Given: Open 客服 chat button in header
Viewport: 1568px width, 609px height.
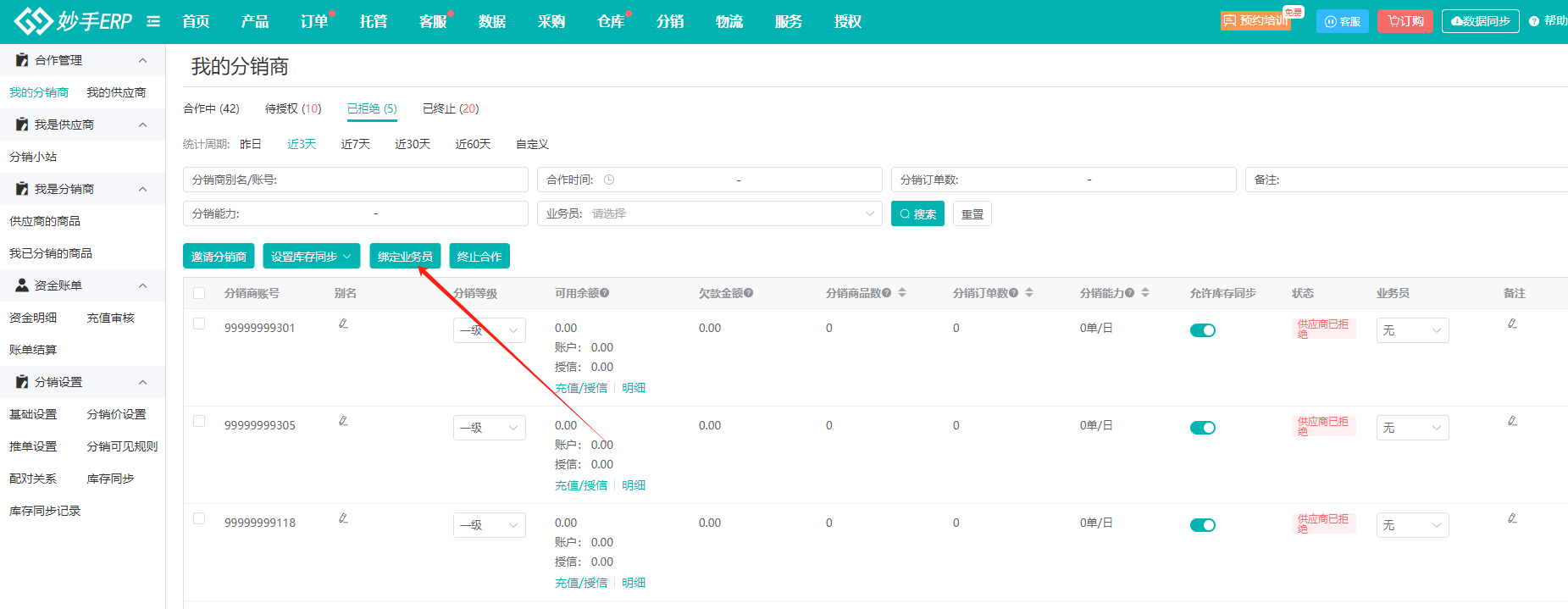Looking at the screenshot, I should click(x=1343, y=21).
